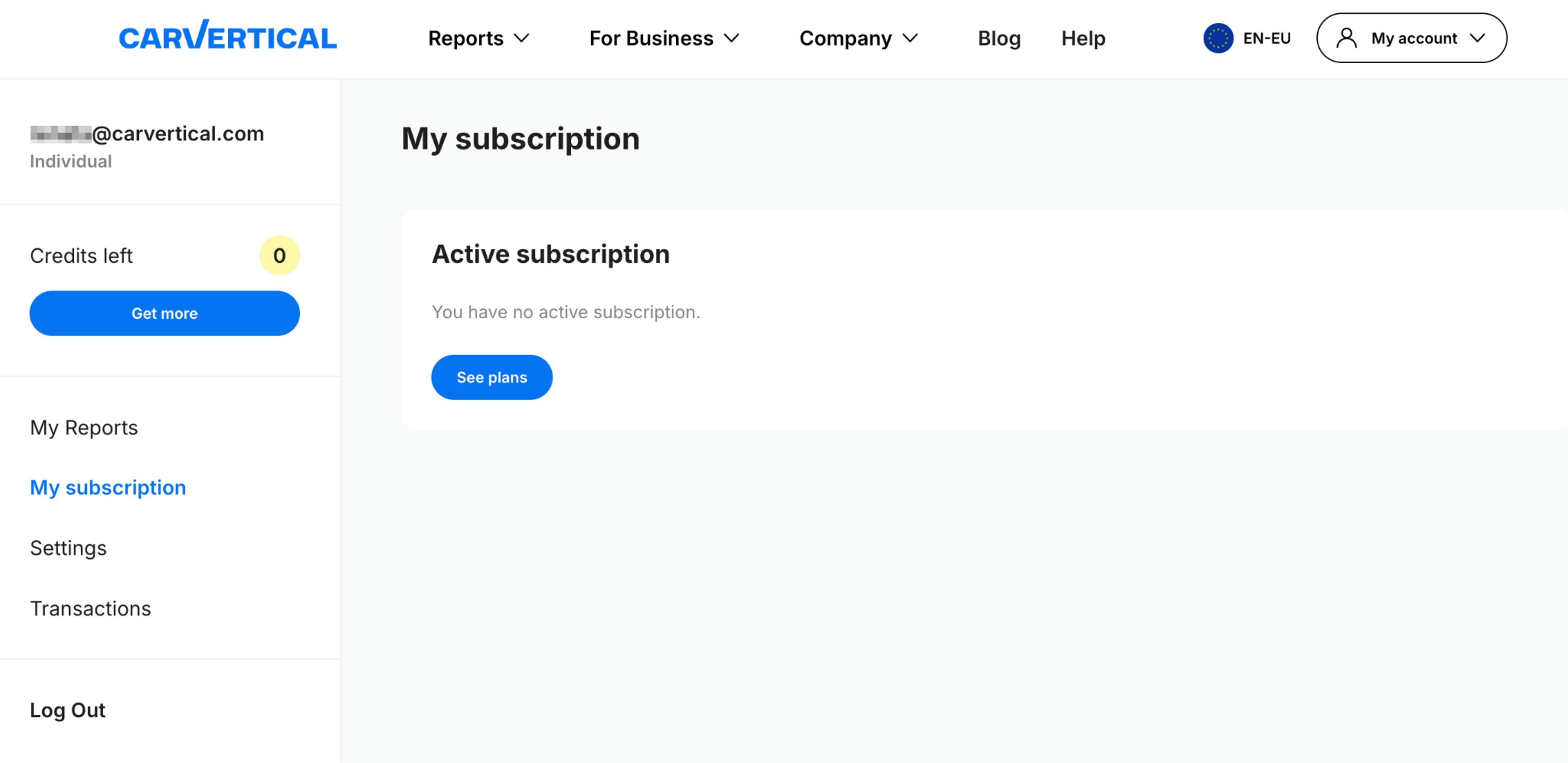Click the user profile icon in My account
The image size is (1568, 763).
1346,38
